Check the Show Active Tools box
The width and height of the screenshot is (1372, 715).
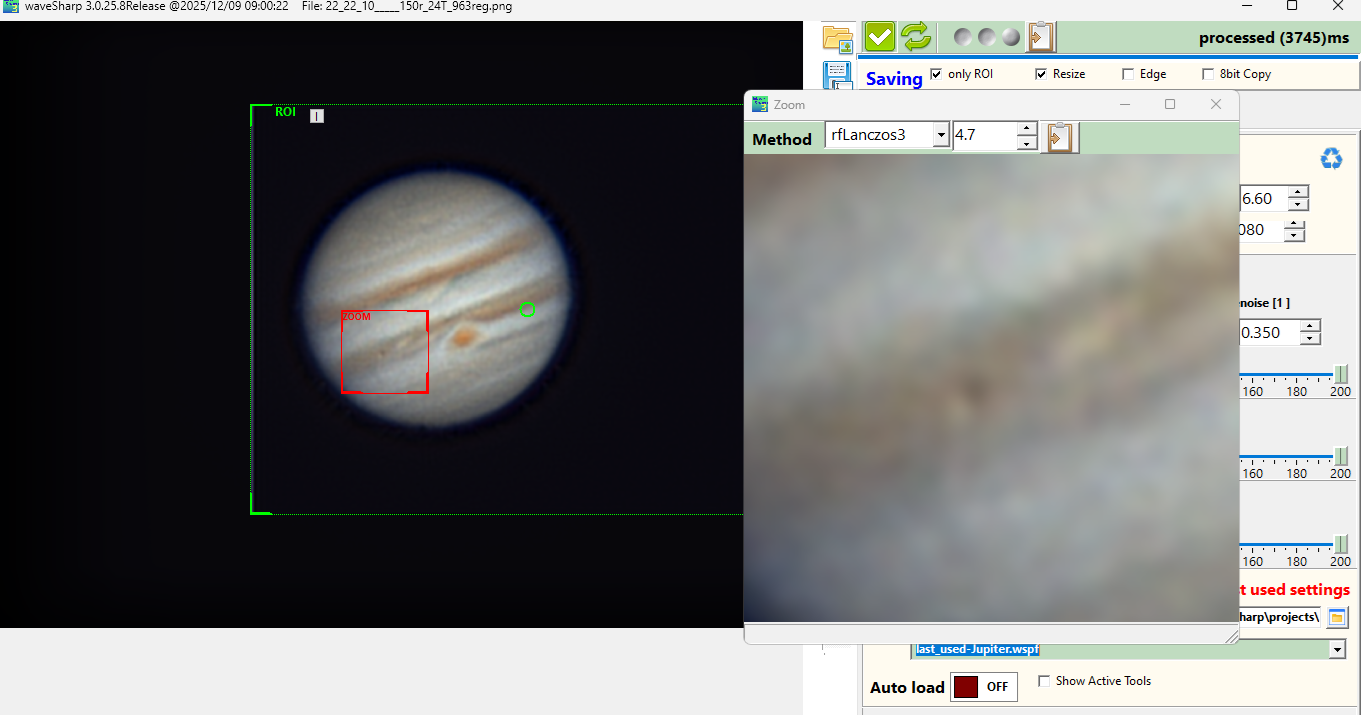click(1044, 681)
